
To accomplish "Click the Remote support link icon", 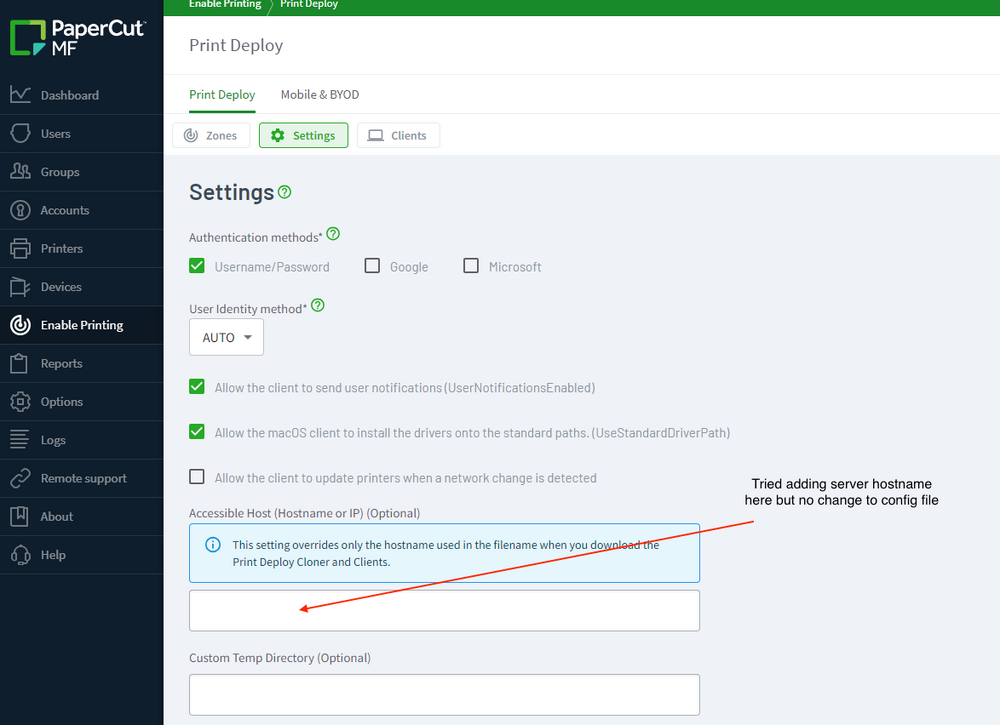I will [x=20, y=478].
